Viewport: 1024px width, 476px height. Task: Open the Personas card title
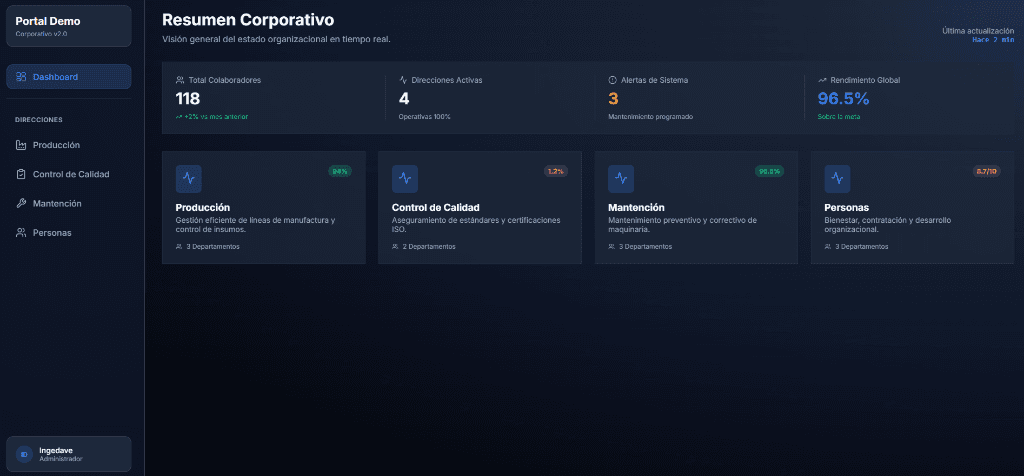846,208
